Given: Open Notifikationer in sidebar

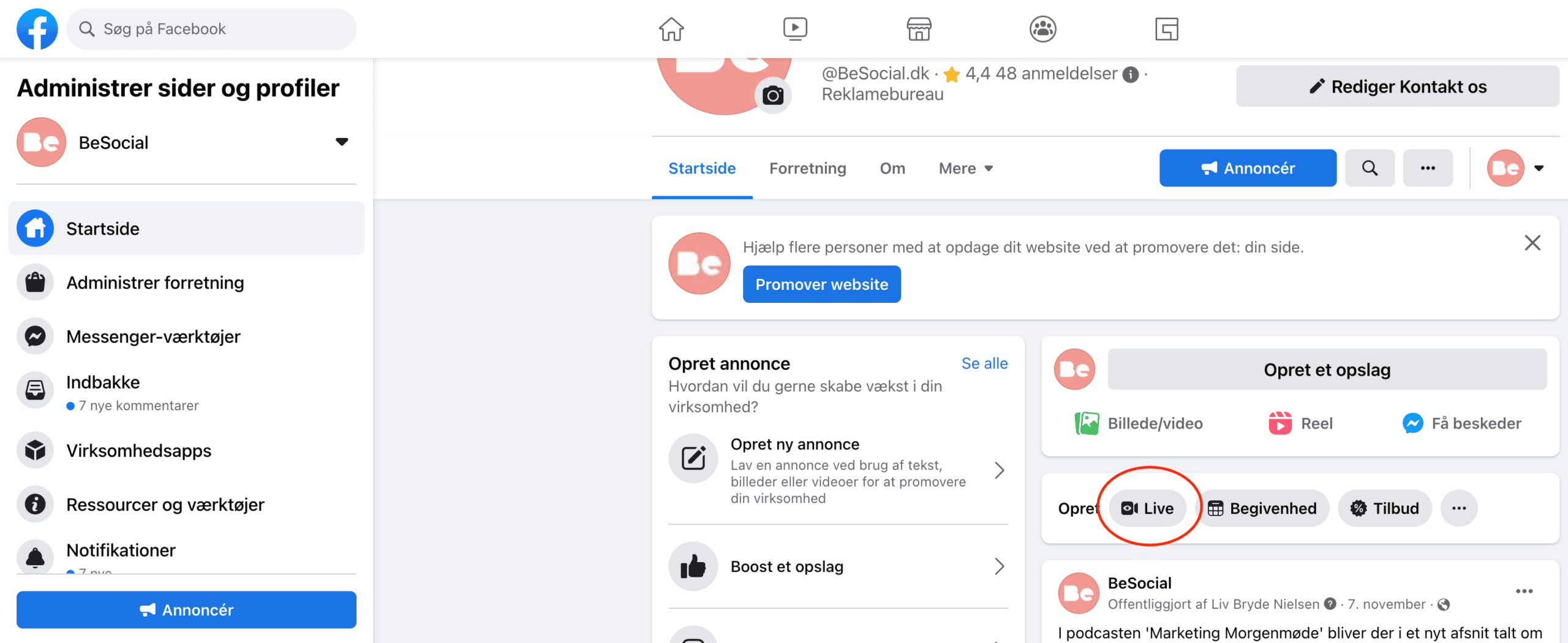Looking at the screenshot, I should (x=186, y=554).
